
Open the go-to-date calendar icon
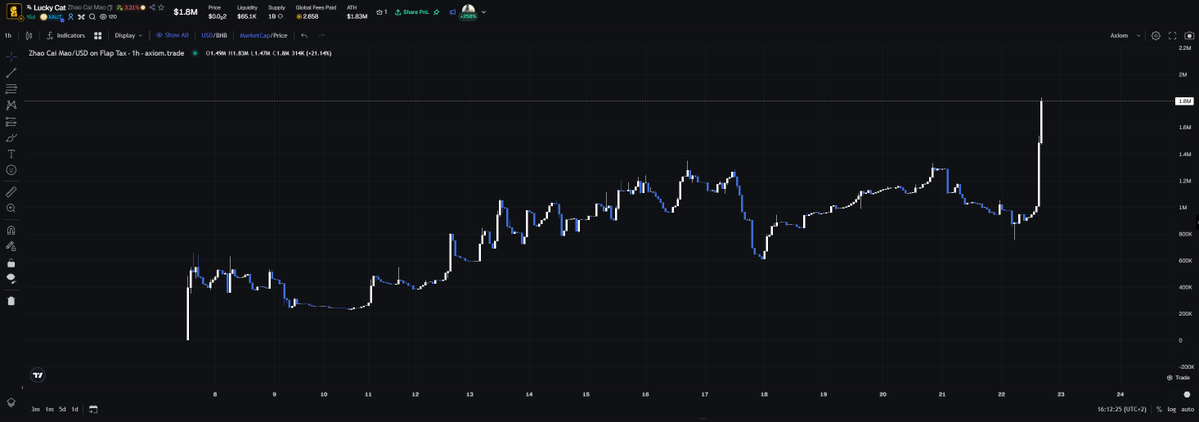click(93, 409)
